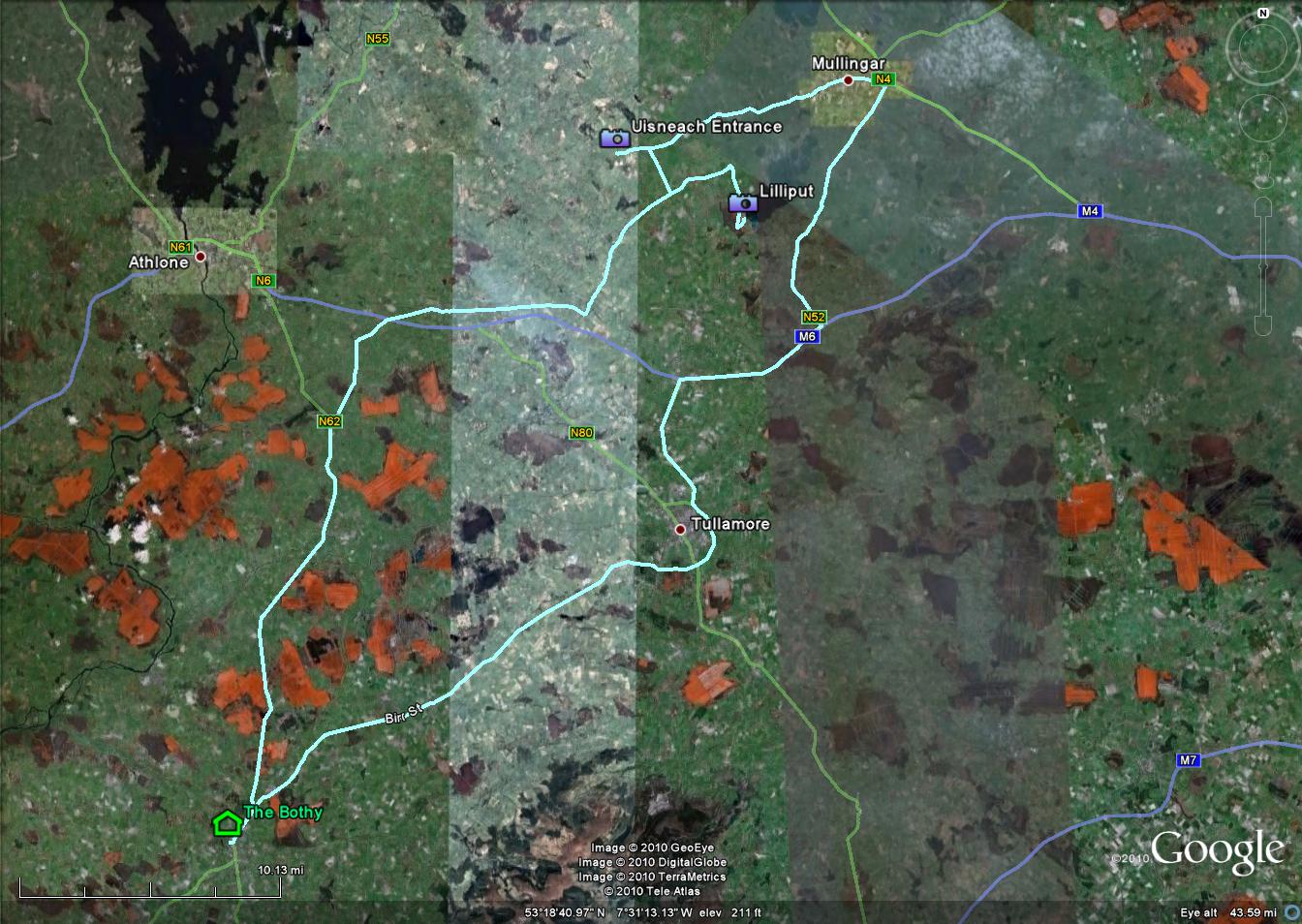
Task: Click the Uisneach Entrance label text
Action: (708, 126)
